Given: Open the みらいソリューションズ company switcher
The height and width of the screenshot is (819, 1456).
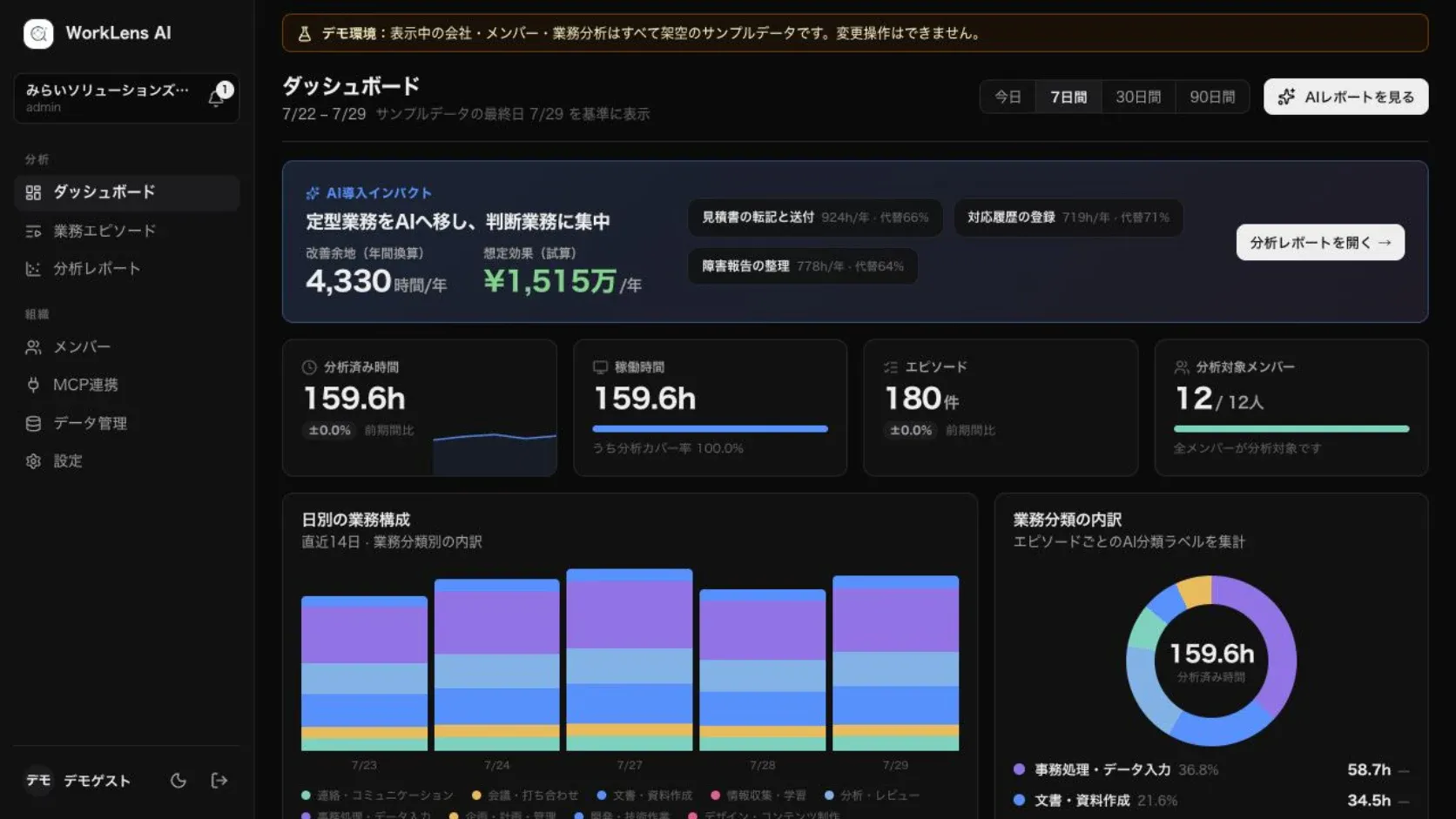Looking at the screenshot, I should click(108, 97).
